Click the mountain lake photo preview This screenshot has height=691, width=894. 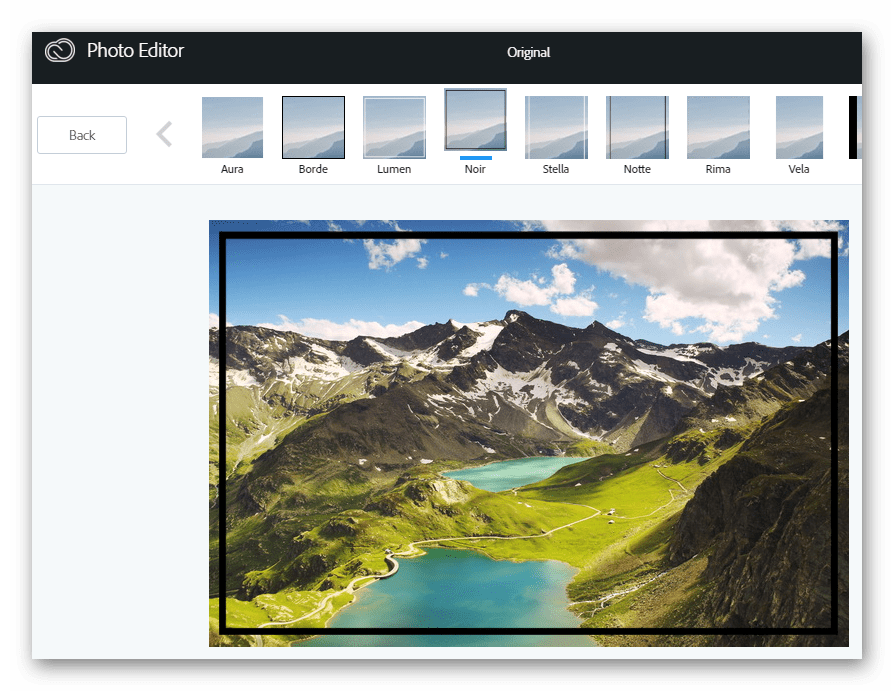click(529, 433)
